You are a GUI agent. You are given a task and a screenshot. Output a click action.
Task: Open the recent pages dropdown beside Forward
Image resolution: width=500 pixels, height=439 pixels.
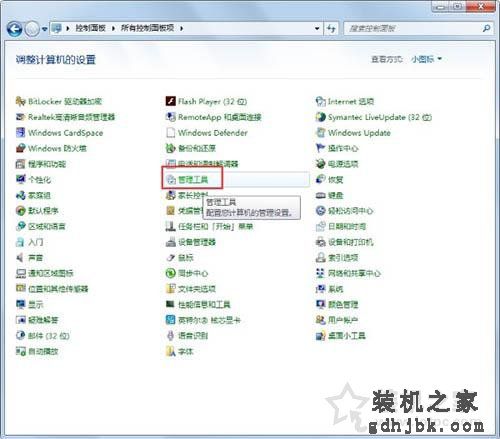tap(45, 29)
